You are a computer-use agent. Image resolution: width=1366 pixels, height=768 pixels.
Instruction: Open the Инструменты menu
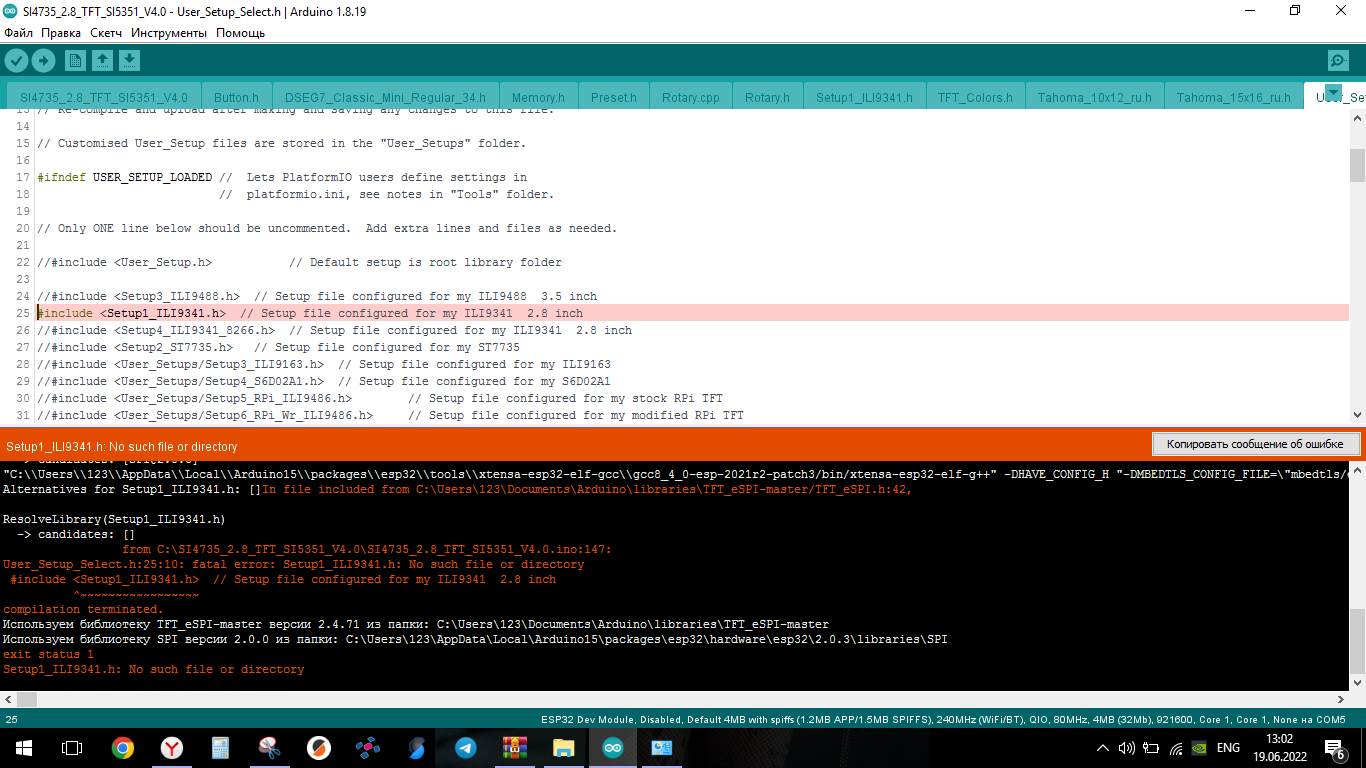[169, 33]
